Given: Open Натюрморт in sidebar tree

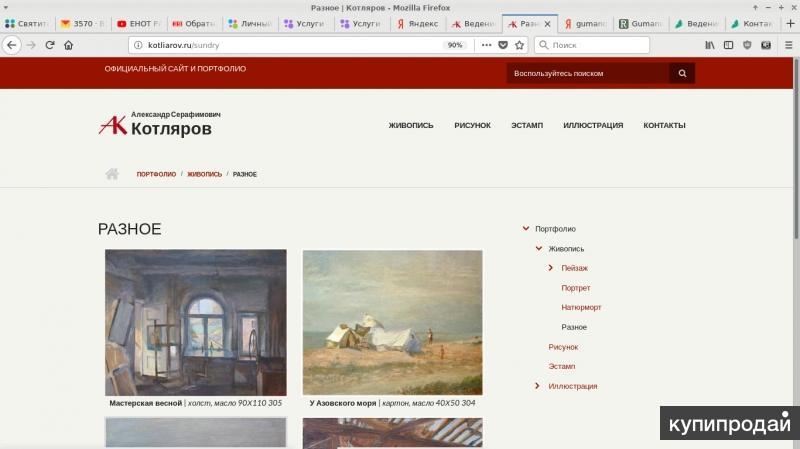Looking at the screenshot, I should tap(581, 307).
